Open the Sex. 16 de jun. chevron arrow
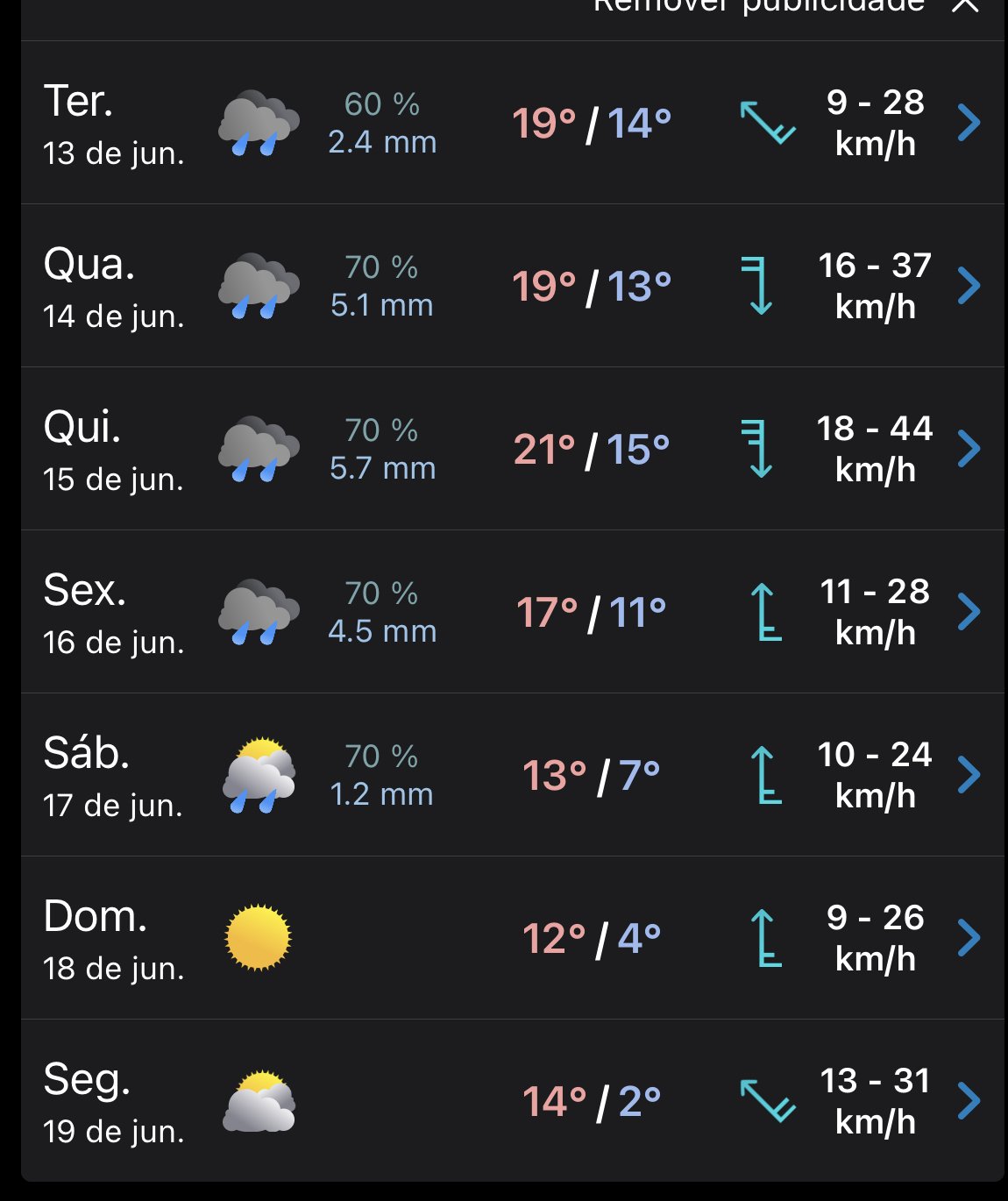This screenshot has width=1008, height=1201. (969, 612)
